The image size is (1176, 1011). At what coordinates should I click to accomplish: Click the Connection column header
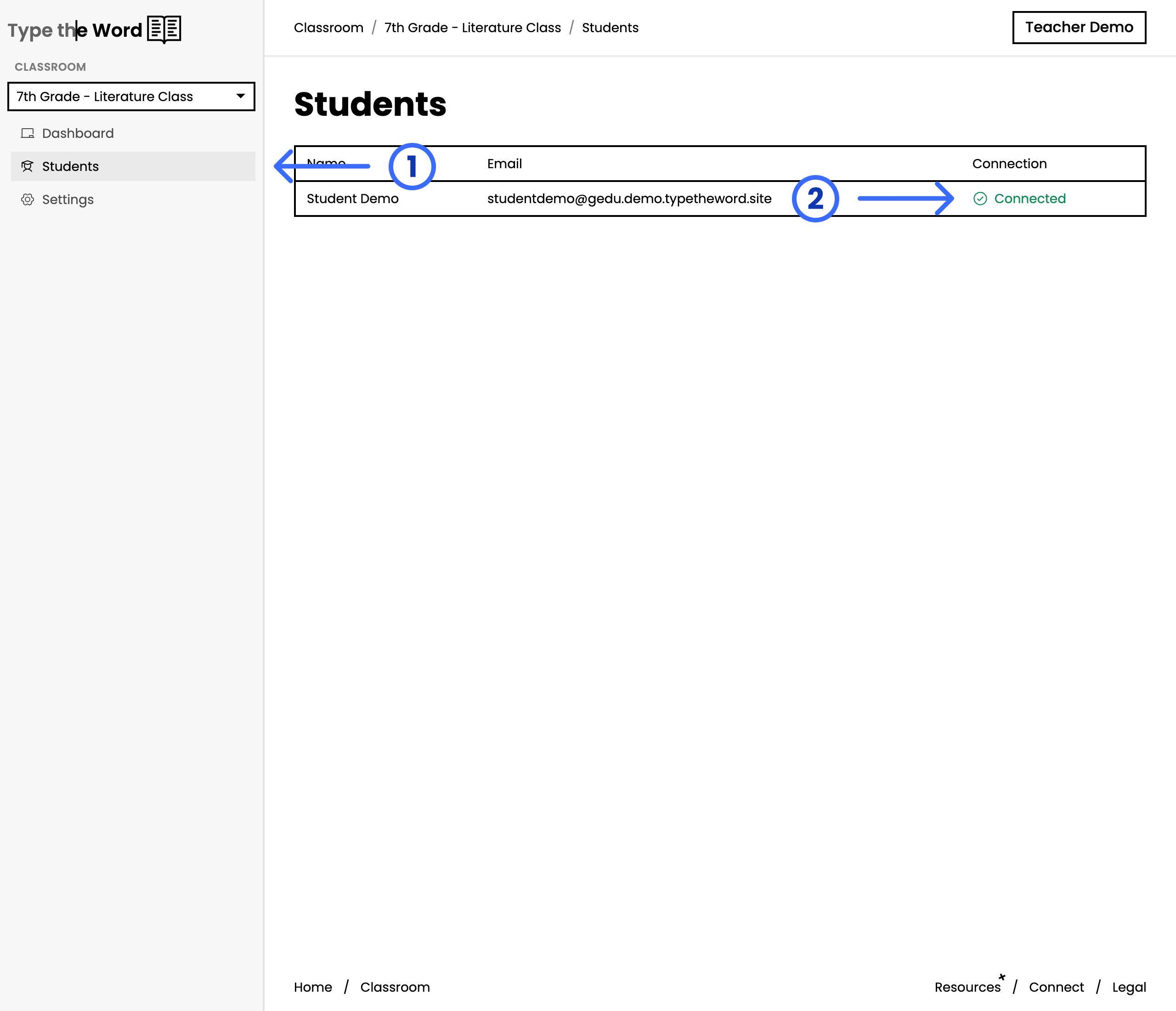click(x=1009, y=164)
